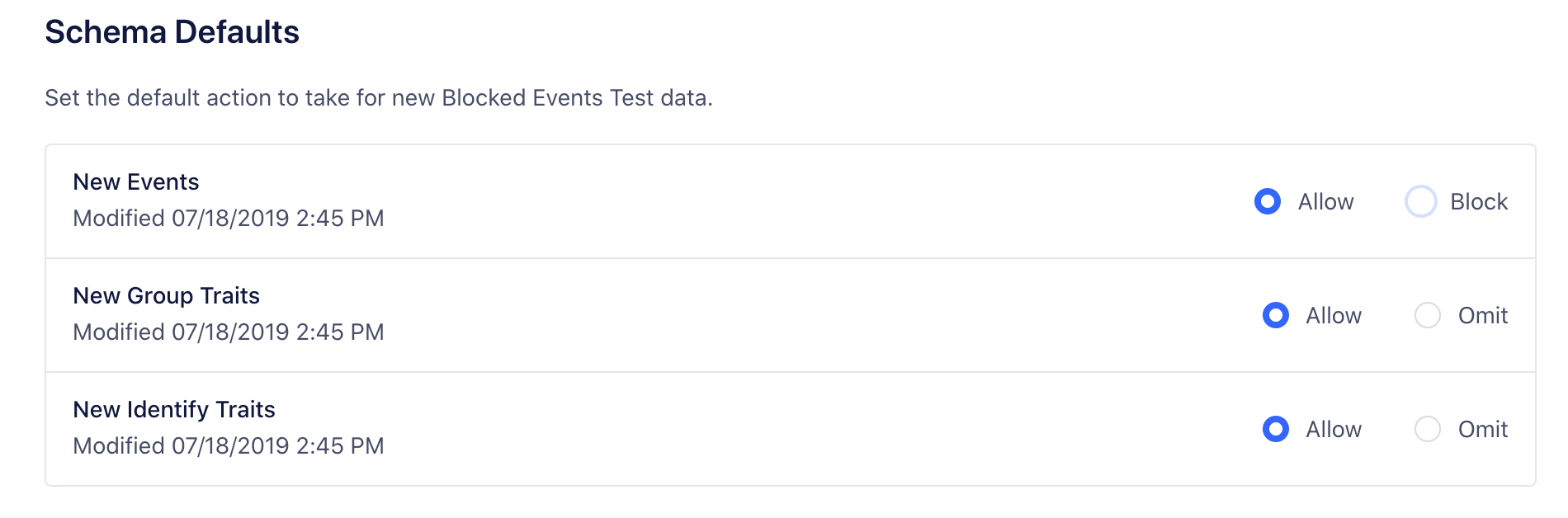The image size is (1568, 518).
Task: Click the Allow label for New Group Traits
Action: 1334,315
